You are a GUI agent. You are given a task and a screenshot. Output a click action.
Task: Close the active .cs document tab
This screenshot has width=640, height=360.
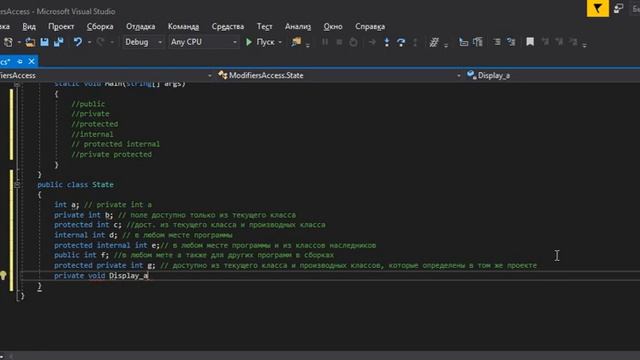[31, 61]
